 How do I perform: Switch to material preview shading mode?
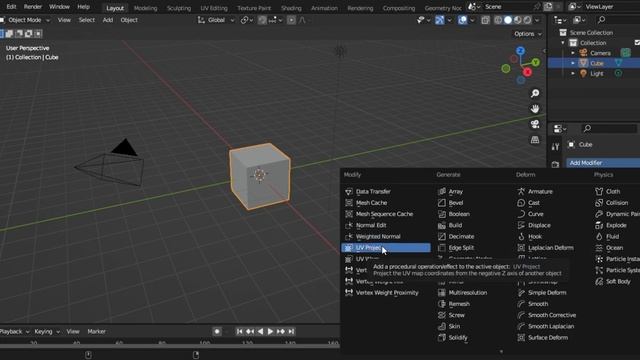tap(518, 20)
